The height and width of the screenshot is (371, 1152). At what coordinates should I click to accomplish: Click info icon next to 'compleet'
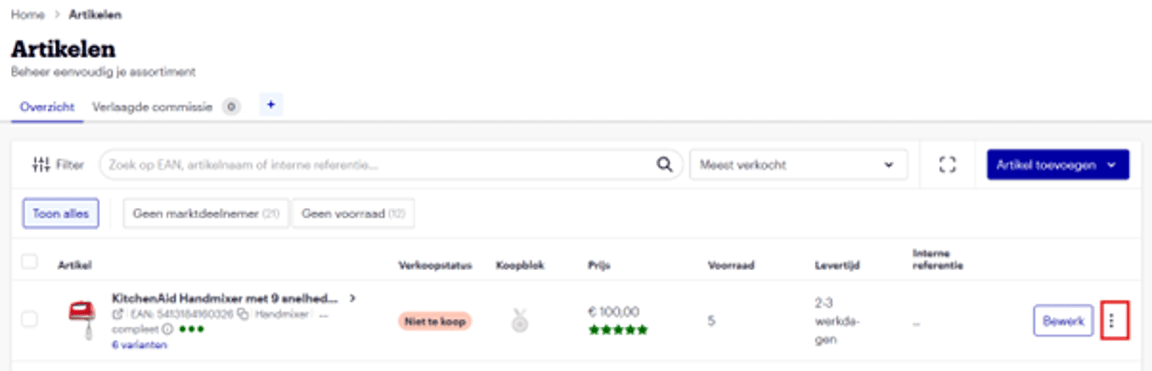(167, 328)
